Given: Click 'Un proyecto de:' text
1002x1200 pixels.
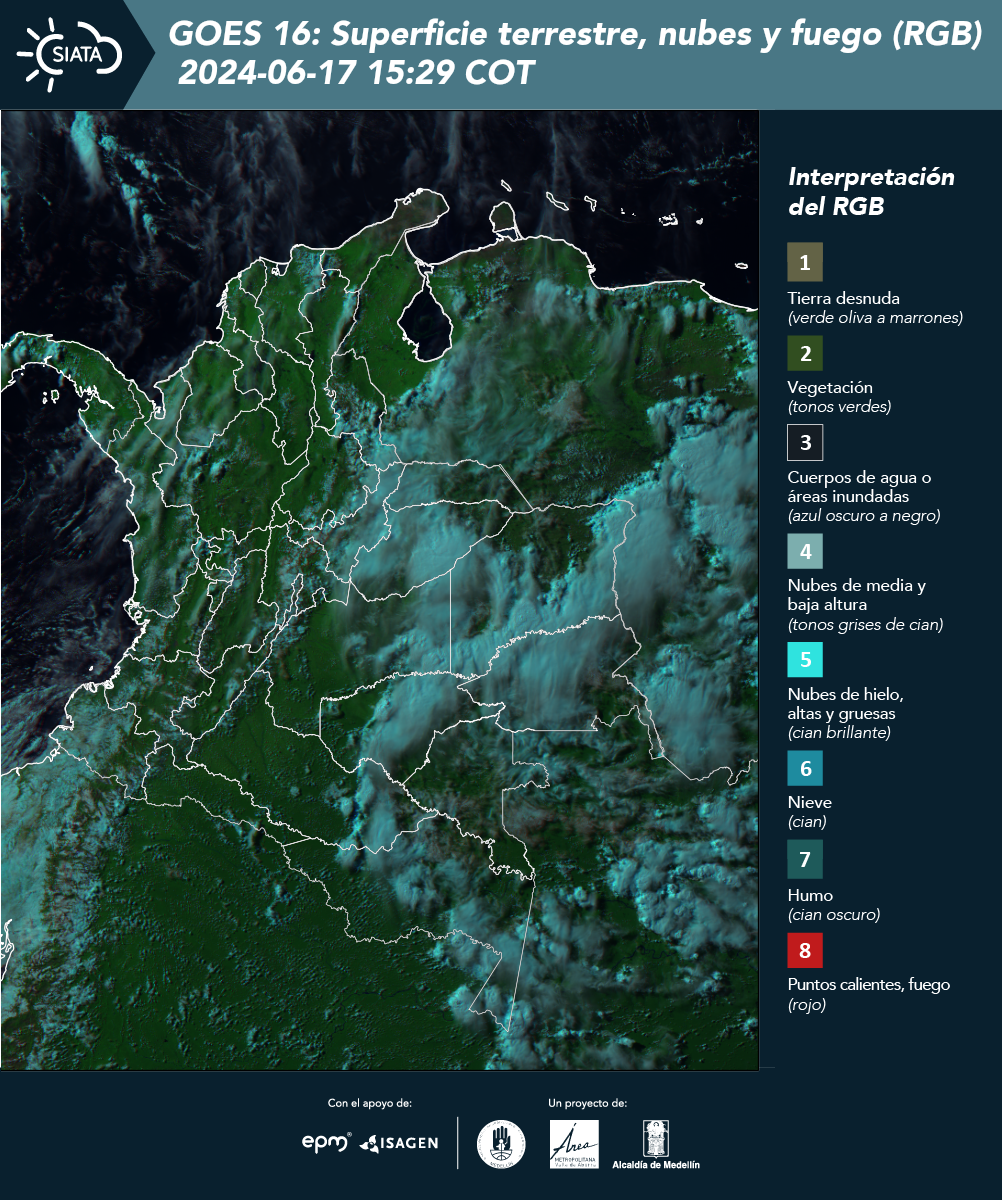Looking at the screenshot, I should (x=588, y=1103).
